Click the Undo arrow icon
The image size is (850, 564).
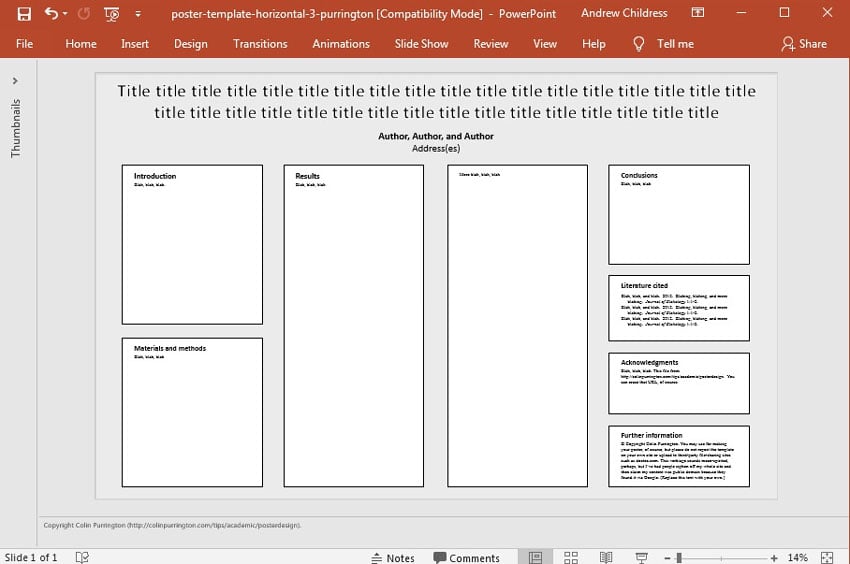click(x=50, y=14)
